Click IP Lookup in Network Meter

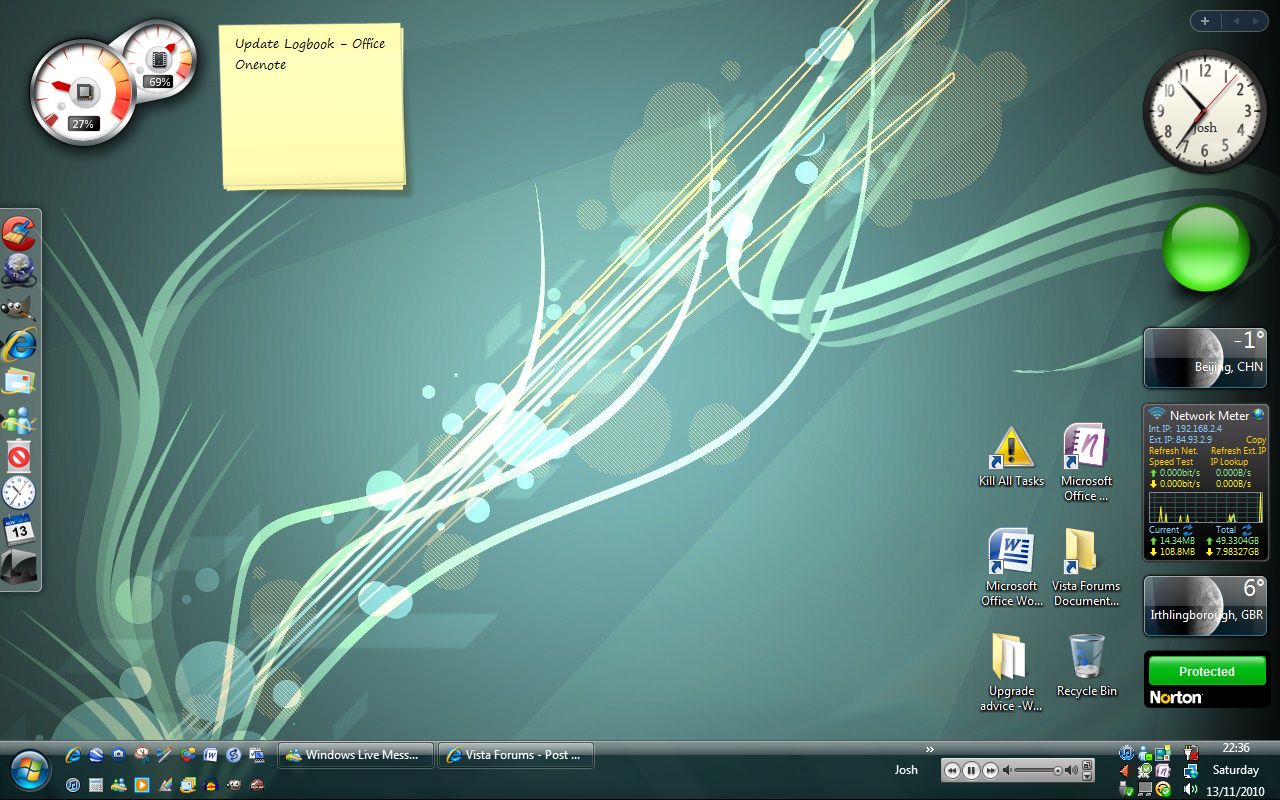tap(1229, 462)
